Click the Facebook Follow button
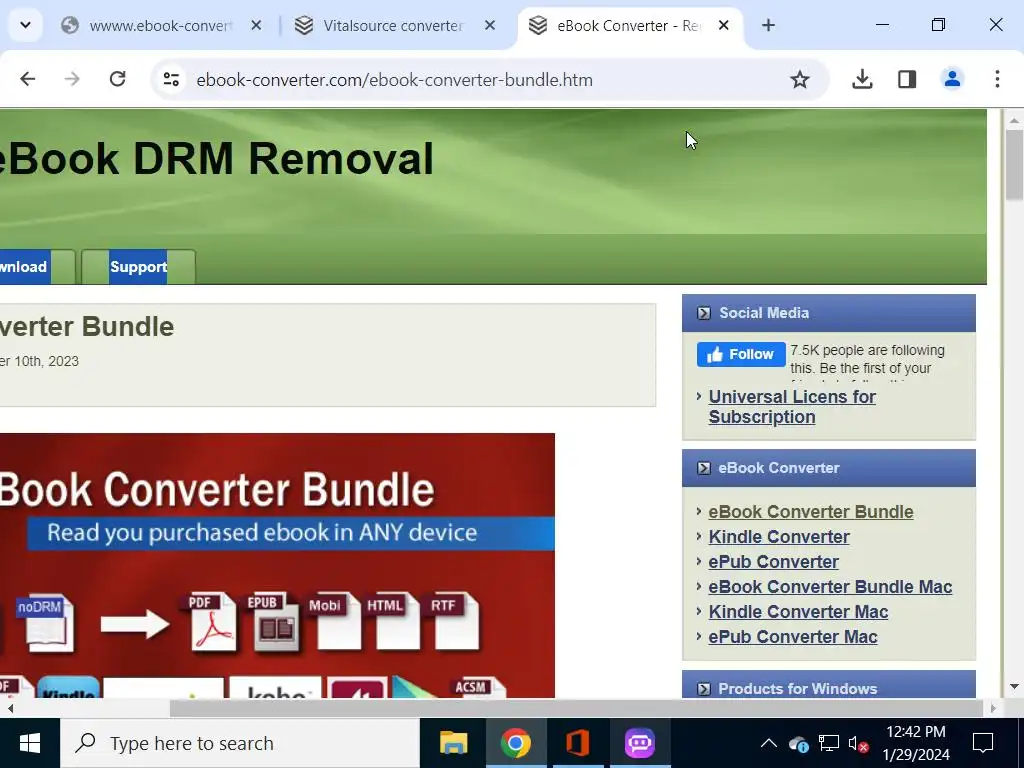Screen dimensions: 1024x768 point(741,354)
